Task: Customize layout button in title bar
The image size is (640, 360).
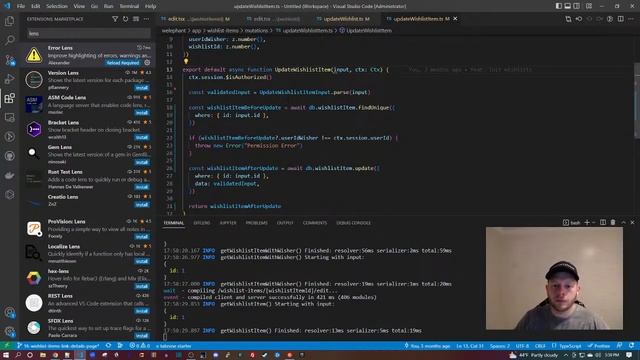Action: [x=589, y=6]
